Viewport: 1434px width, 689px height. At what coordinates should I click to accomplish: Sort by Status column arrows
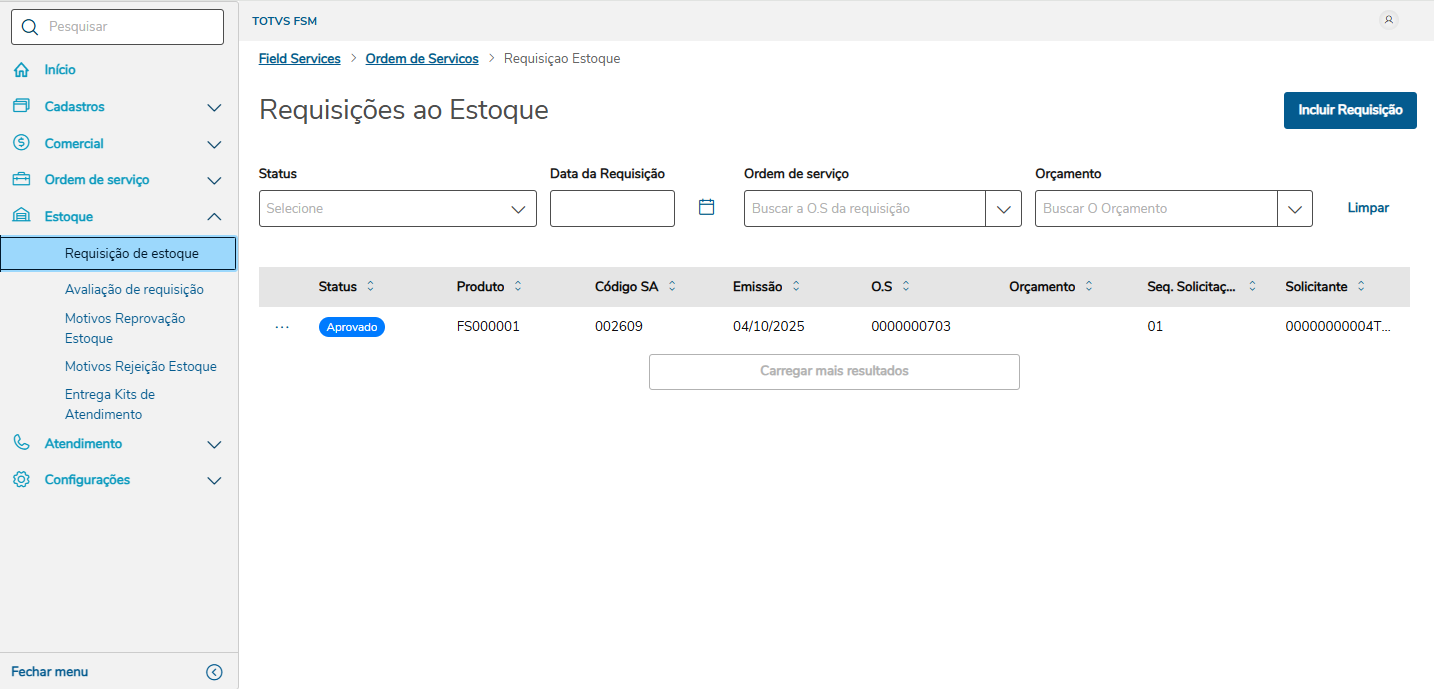pos(371,286)
